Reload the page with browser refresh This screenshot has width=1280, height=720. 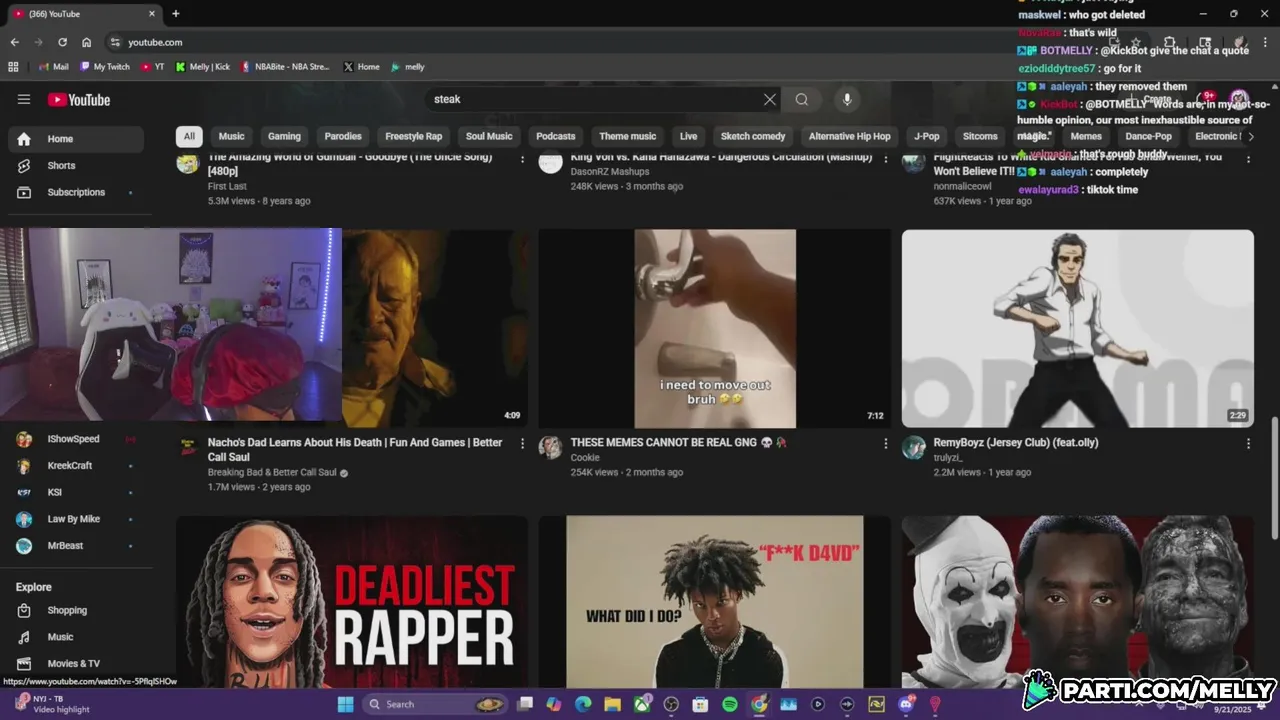pos(62,42)
